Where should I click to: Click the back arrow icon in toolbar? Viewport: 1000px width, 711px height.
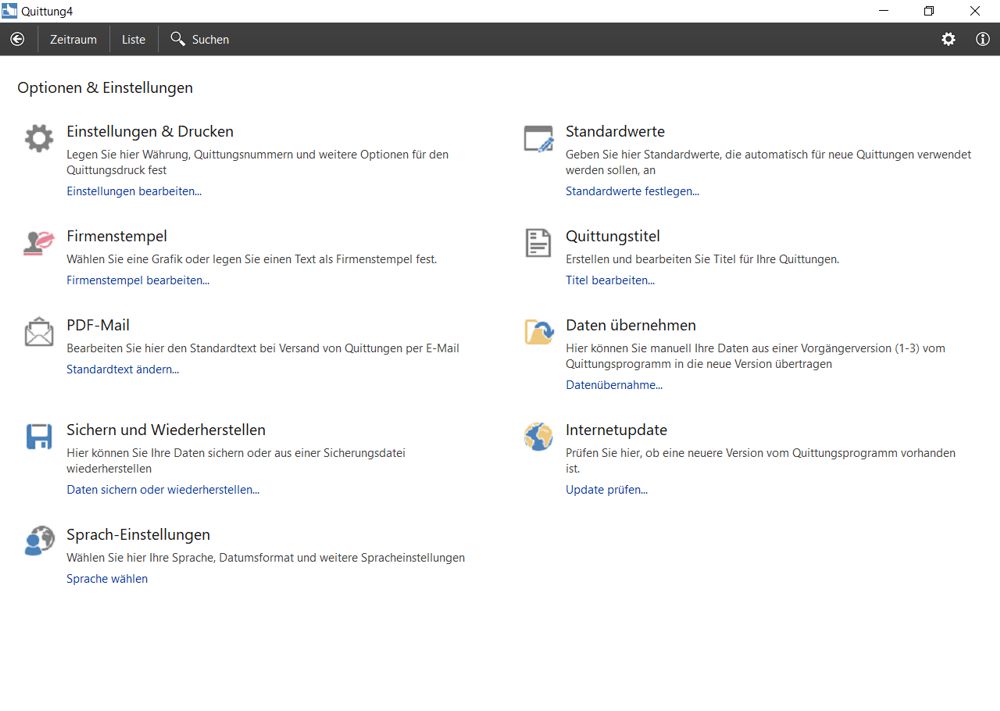pos(17,39)
